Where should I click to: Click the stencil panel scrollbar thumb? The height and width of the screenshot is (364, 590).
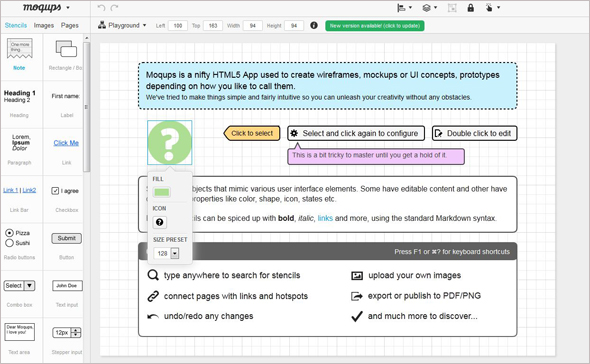coord(87,107)
